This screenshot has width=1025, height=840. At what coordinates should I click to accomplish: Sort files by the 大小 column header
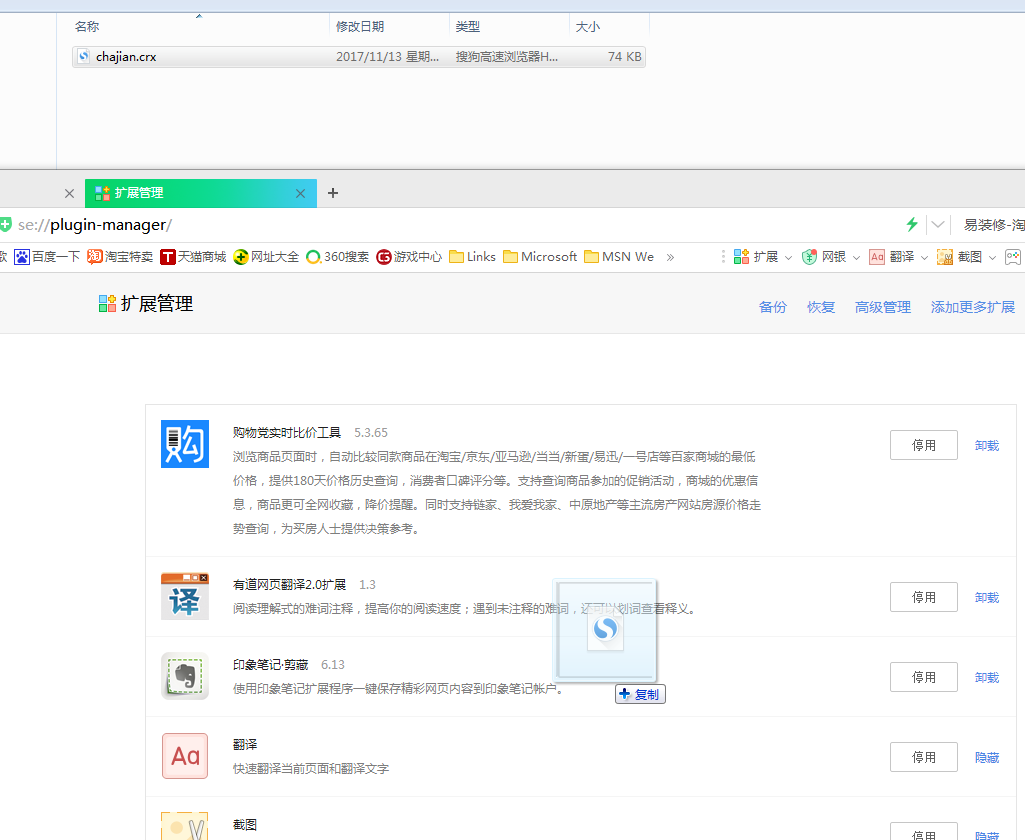pos(588,27)
